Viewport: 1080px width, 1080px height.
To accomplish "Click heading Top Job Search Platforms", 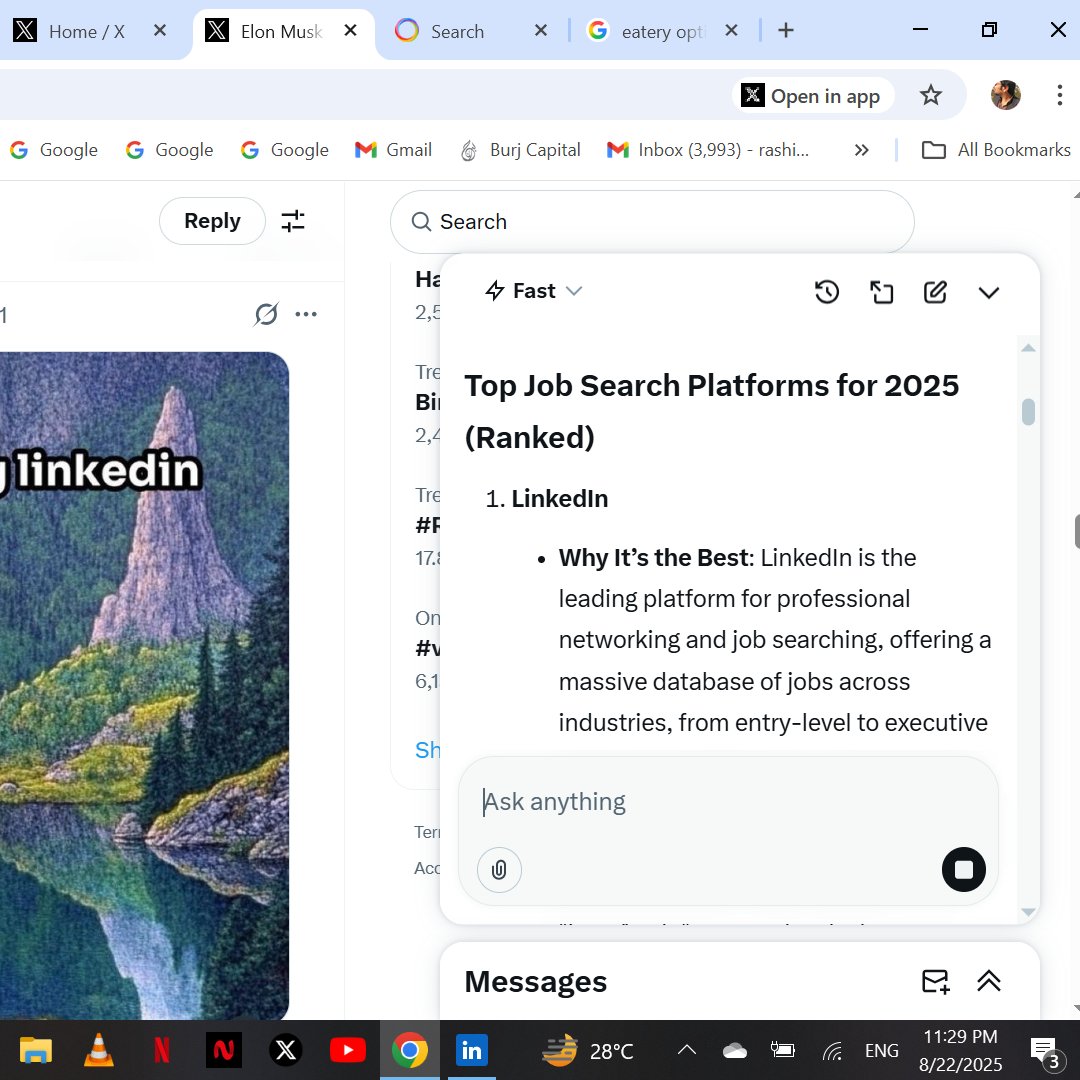I will pos(711,411).
